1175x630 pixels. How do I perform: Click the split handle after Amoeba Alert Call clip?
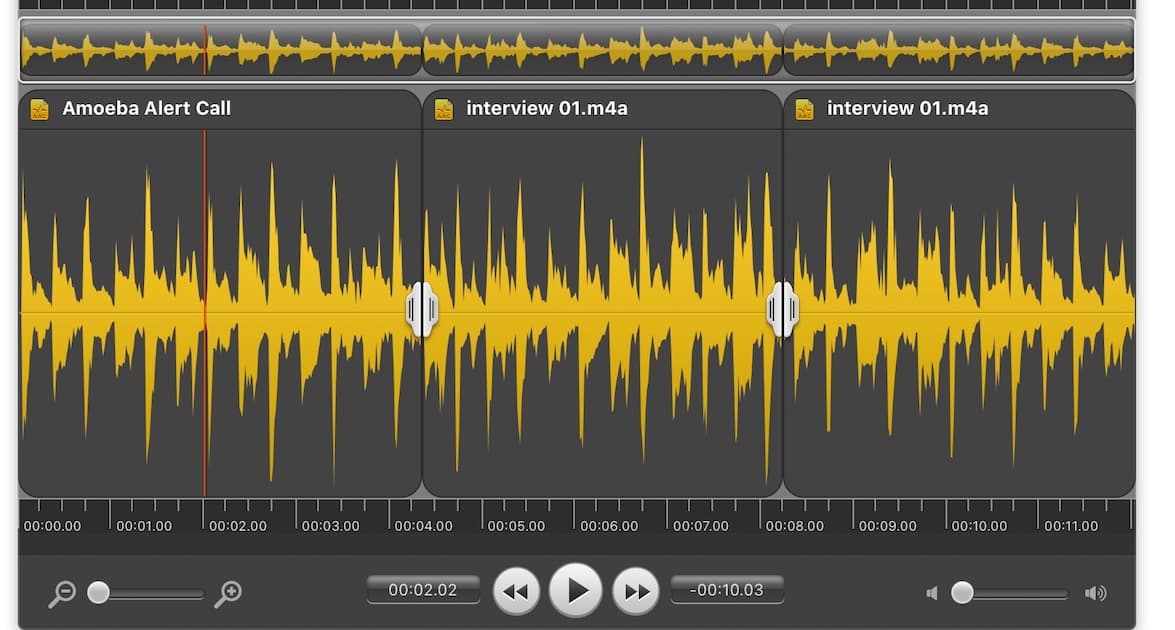[x=421, y=309]
